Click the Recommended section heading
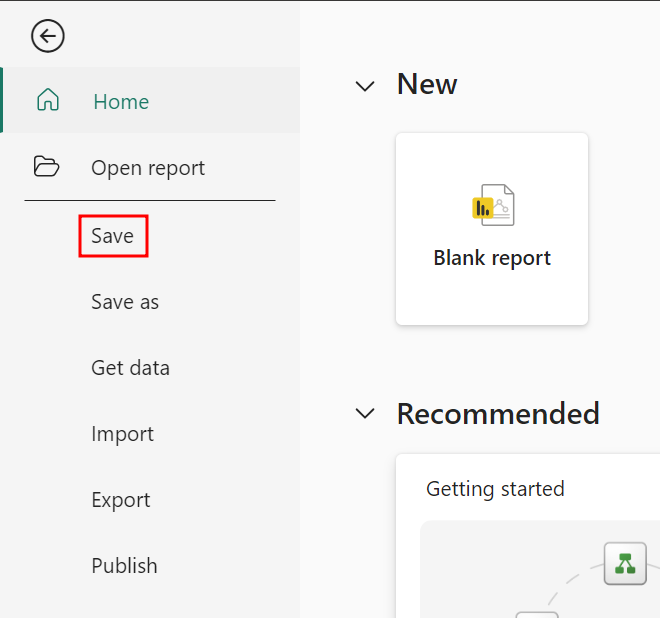660x618 pixels. point(498,414)
